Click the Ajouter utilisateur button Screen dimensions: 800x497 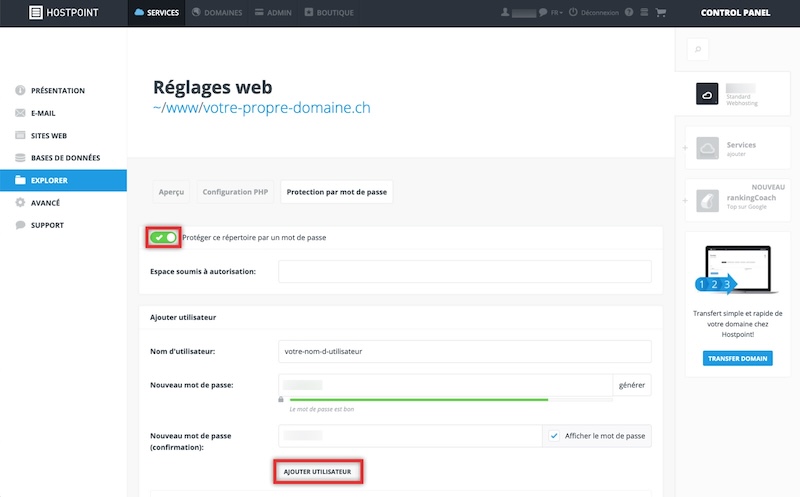[317, 471]
